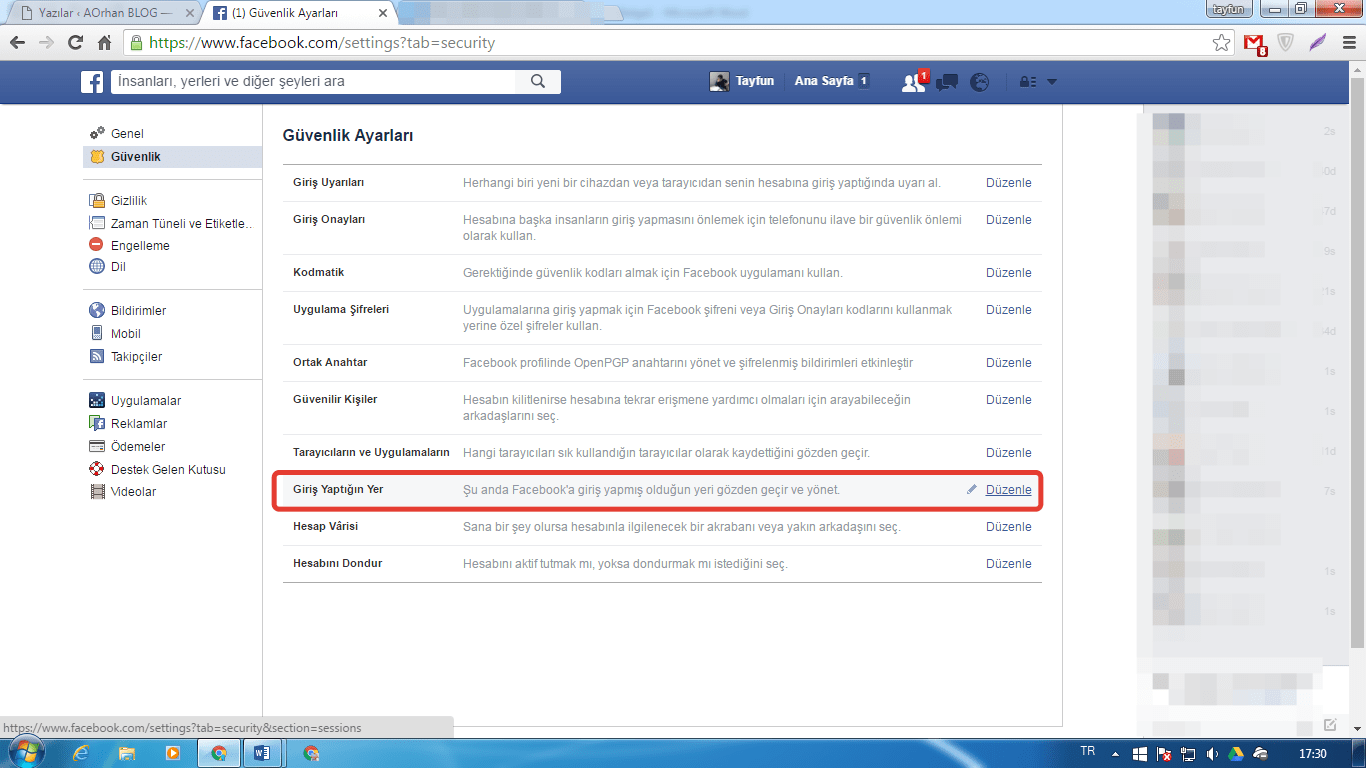Click Ana Sayfa link in header

[824, 82]
